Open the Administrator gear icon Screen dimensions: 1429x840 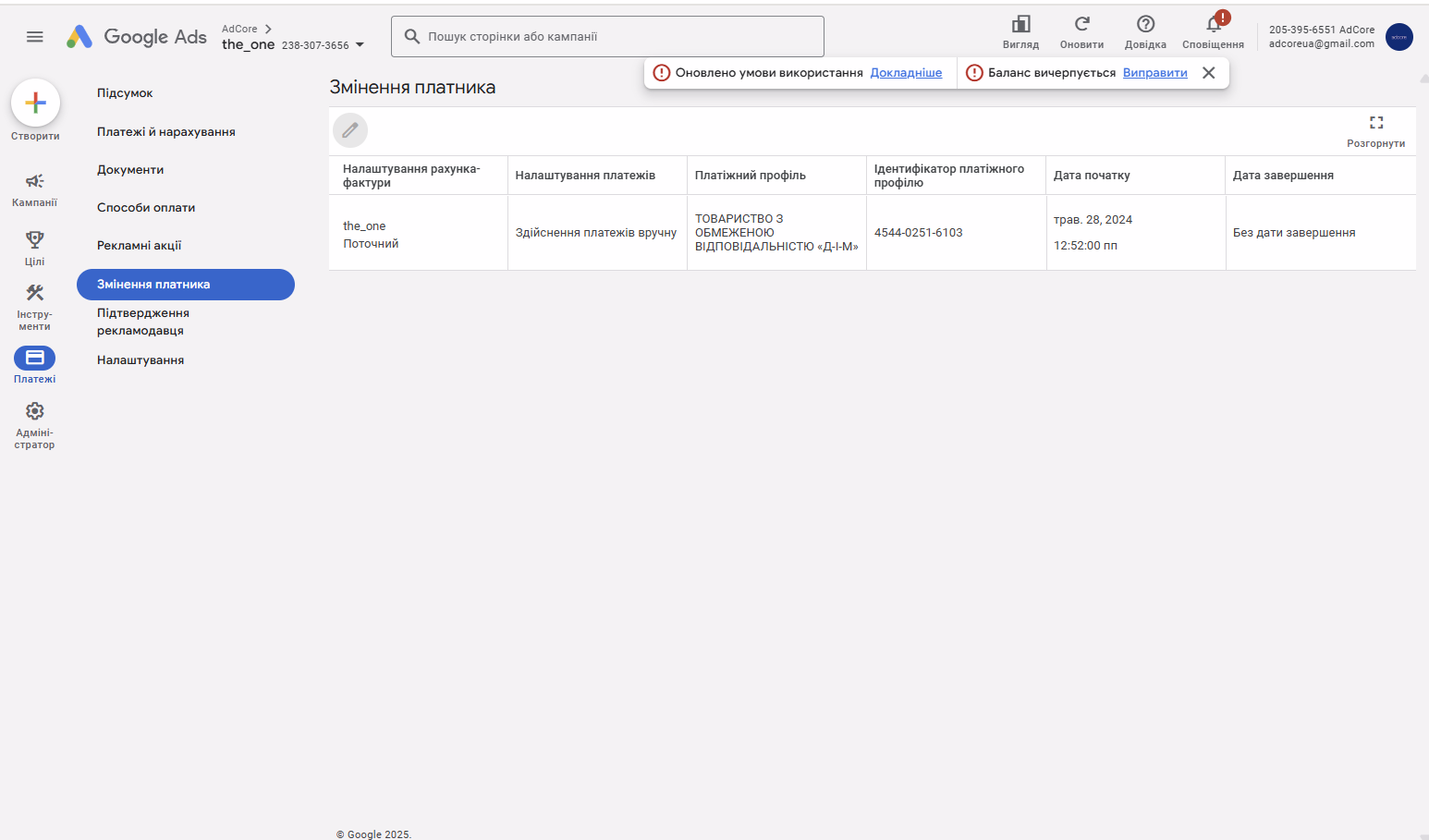(35, 411)
